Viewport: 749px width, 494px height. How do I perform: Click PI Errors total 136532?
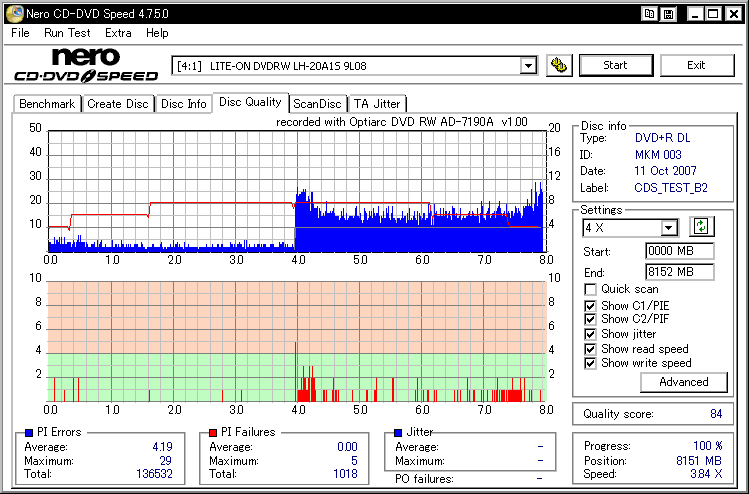[x=154, y=474]
